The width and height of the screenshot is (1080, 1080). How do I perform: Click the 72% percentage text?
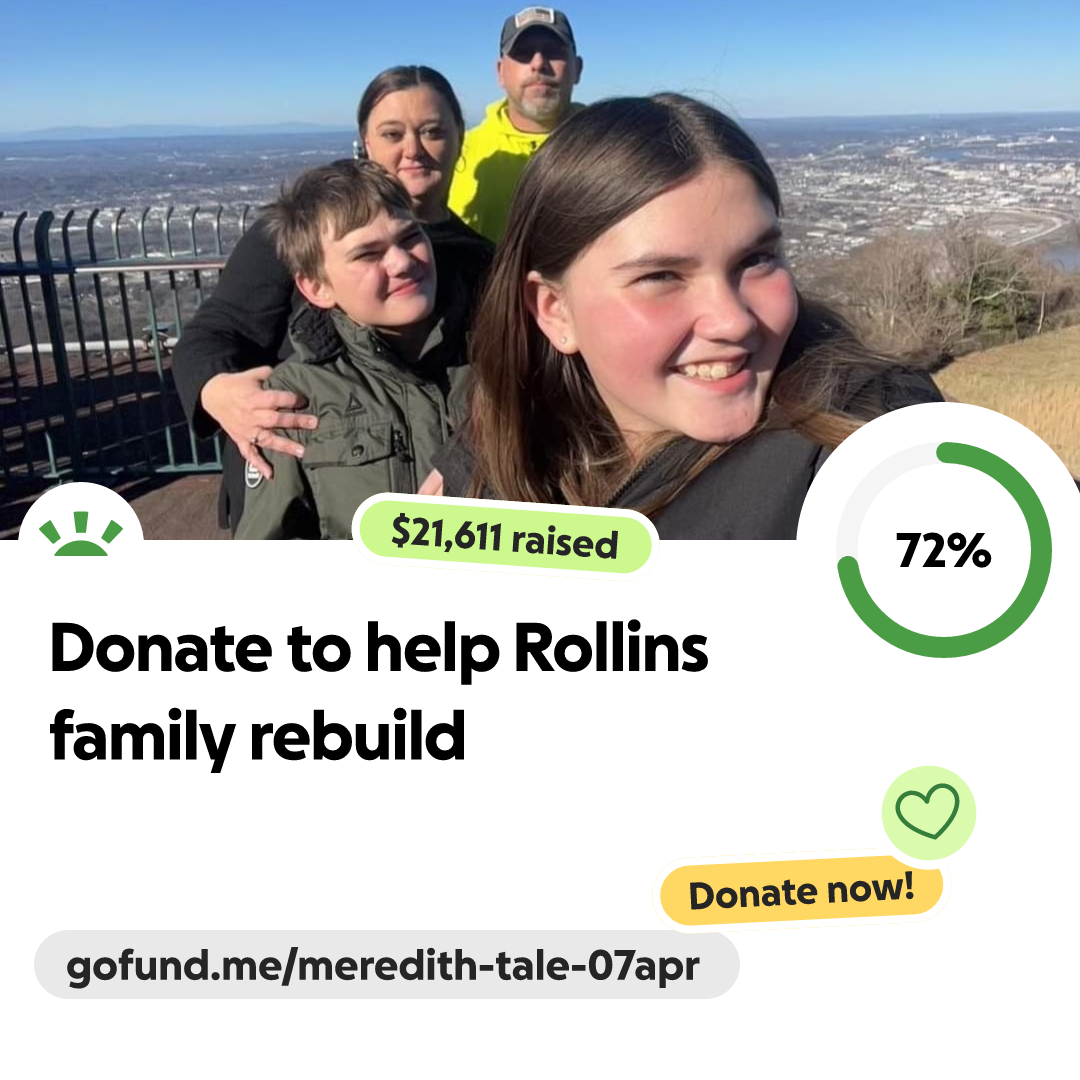pos(944,551)
